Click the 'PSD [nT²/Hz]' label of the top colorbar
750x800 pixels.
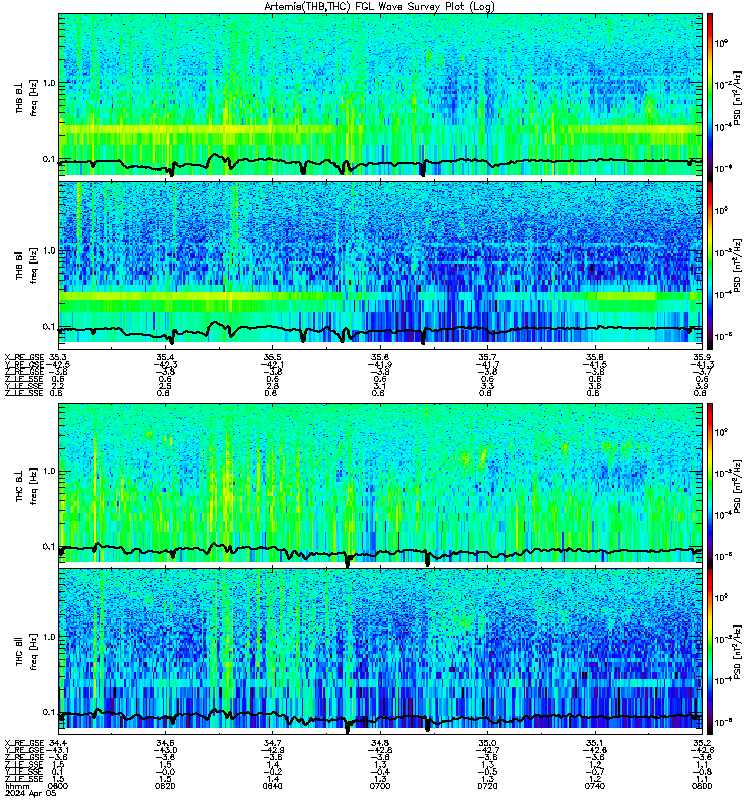[x=737, y=98]
